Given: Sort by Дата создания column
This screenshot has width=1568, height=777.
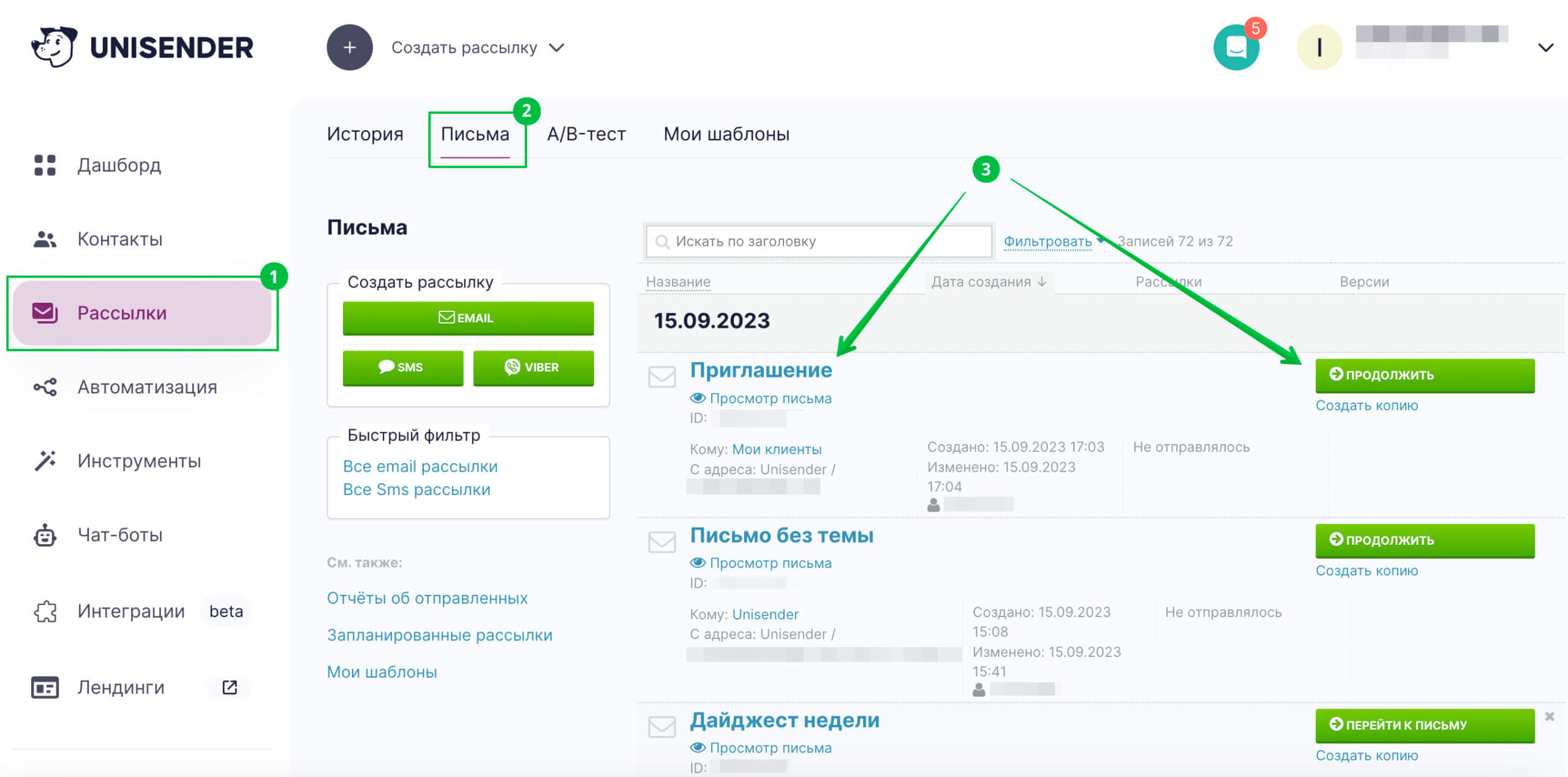Looking at the screenshot, I should pyautogui.click(x=989, y=282).
